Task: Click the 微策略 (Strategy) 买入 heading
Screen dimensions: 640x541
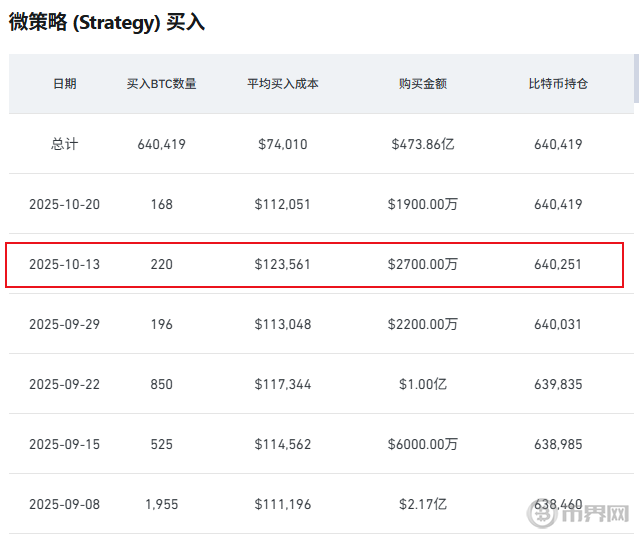Action: coord(107,22)
